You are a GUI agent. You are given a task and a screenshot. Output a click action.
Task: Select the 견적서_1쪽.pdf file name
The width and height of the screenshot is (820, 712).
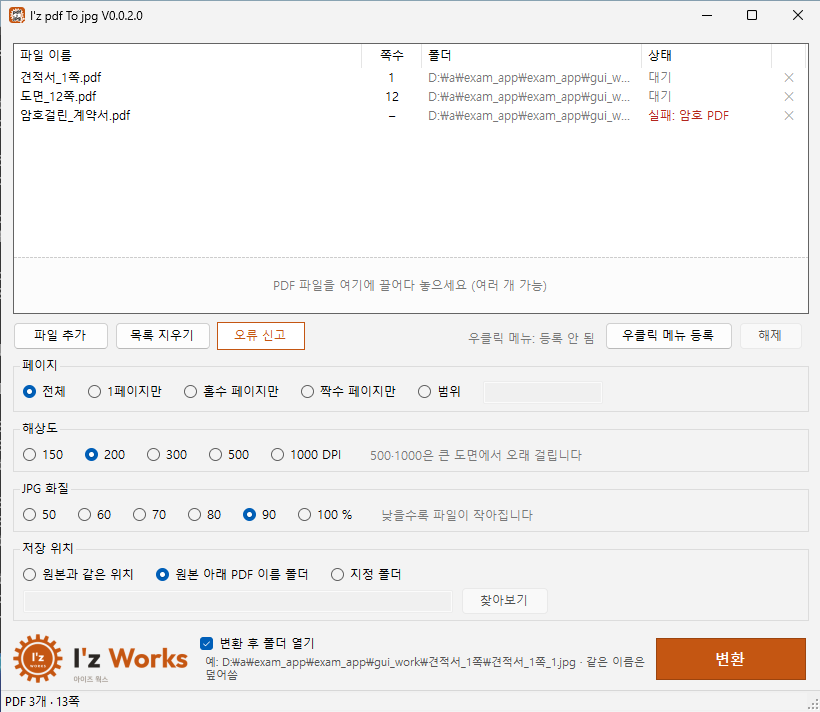61,78
